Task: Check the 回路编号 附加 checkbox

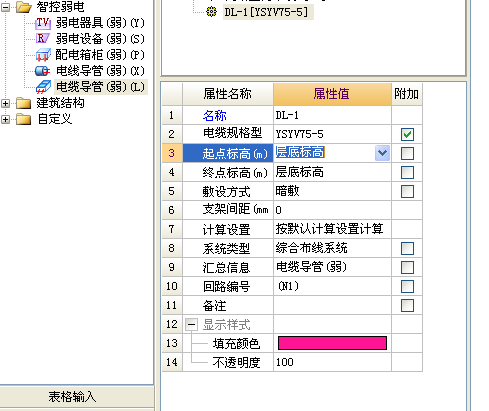Action: pyautogui.click(x=407, y=286)
